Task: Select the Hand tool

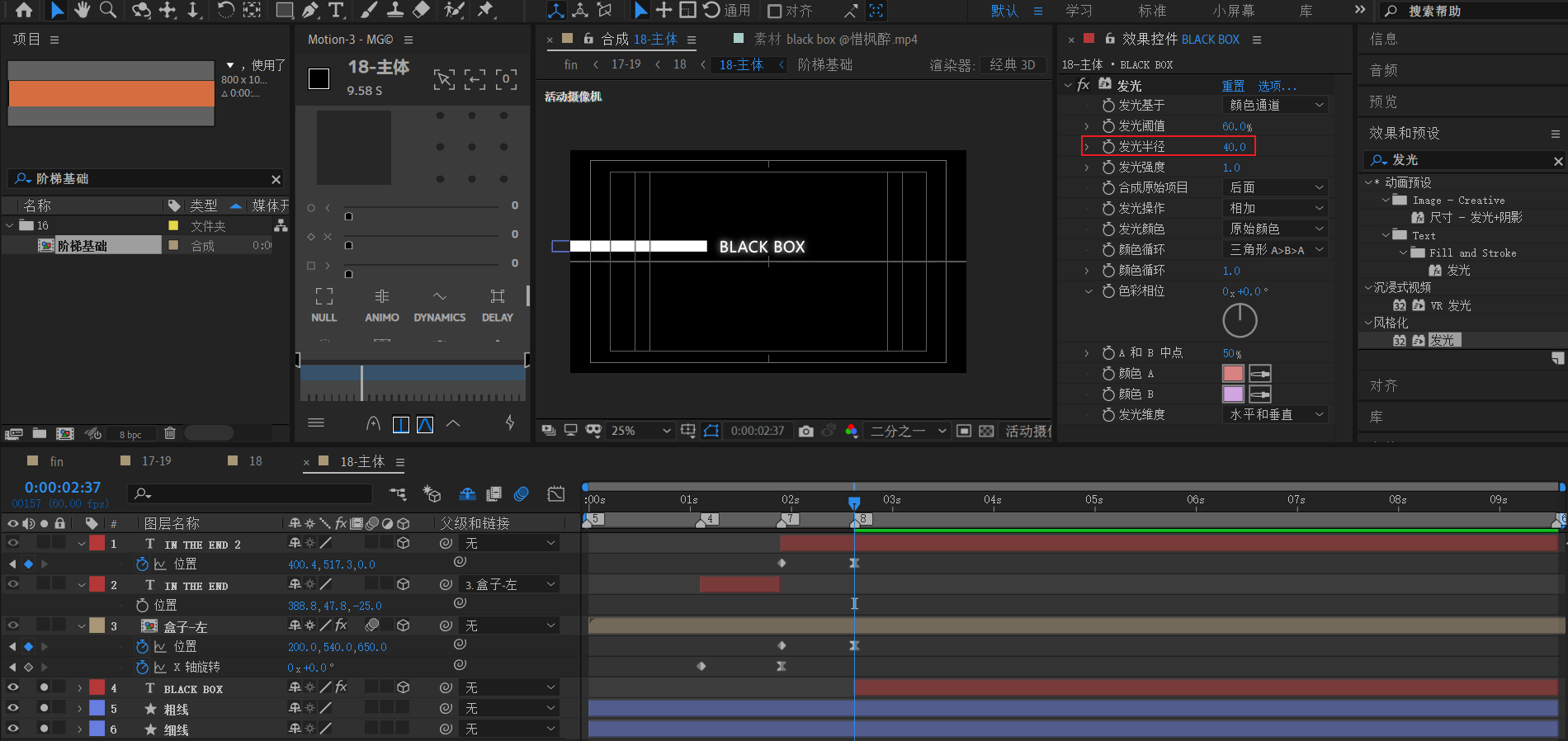Action: click(82, 11)
